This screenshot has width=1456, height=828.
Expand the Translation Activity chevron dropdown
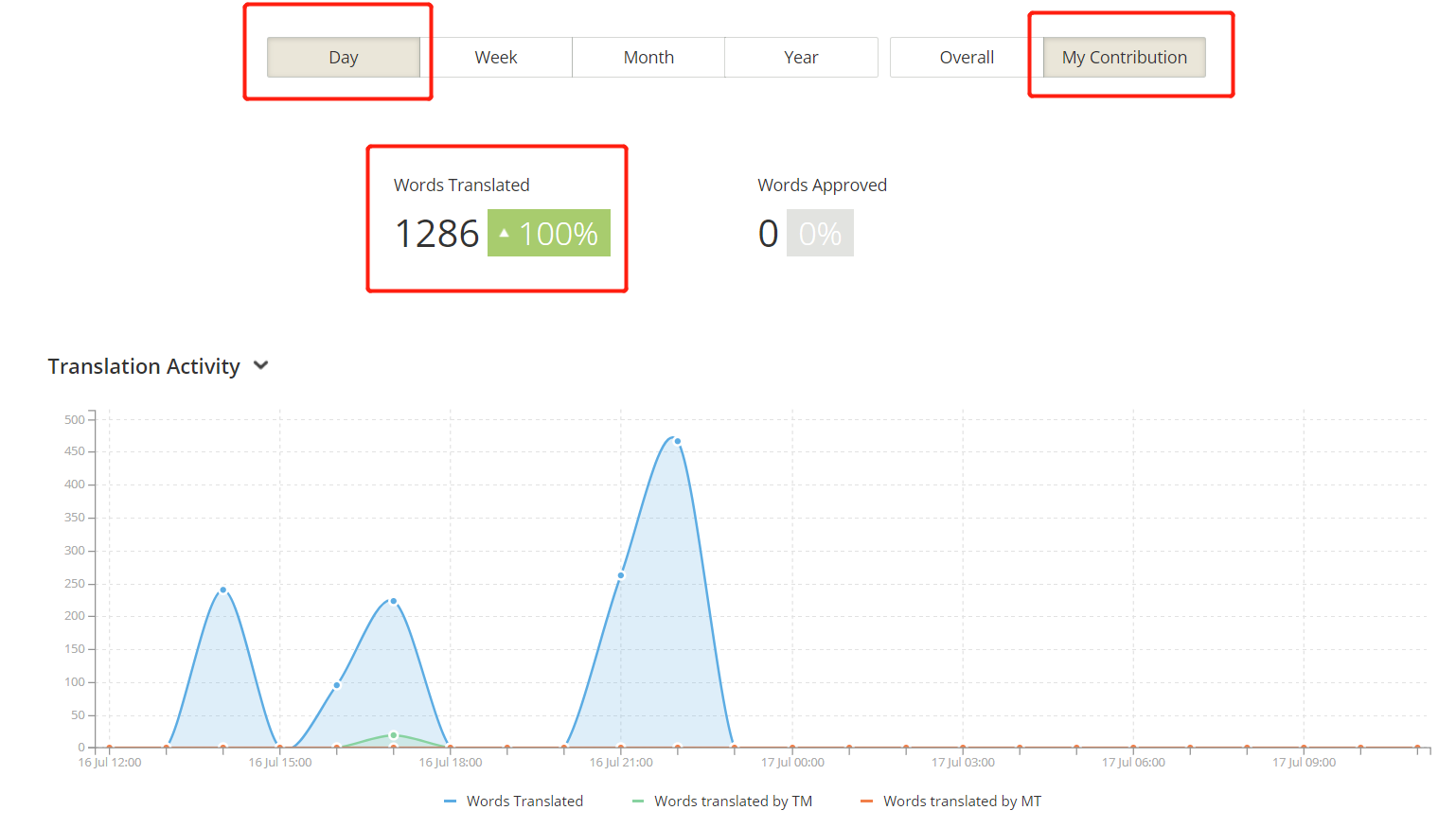click(261, 366)
